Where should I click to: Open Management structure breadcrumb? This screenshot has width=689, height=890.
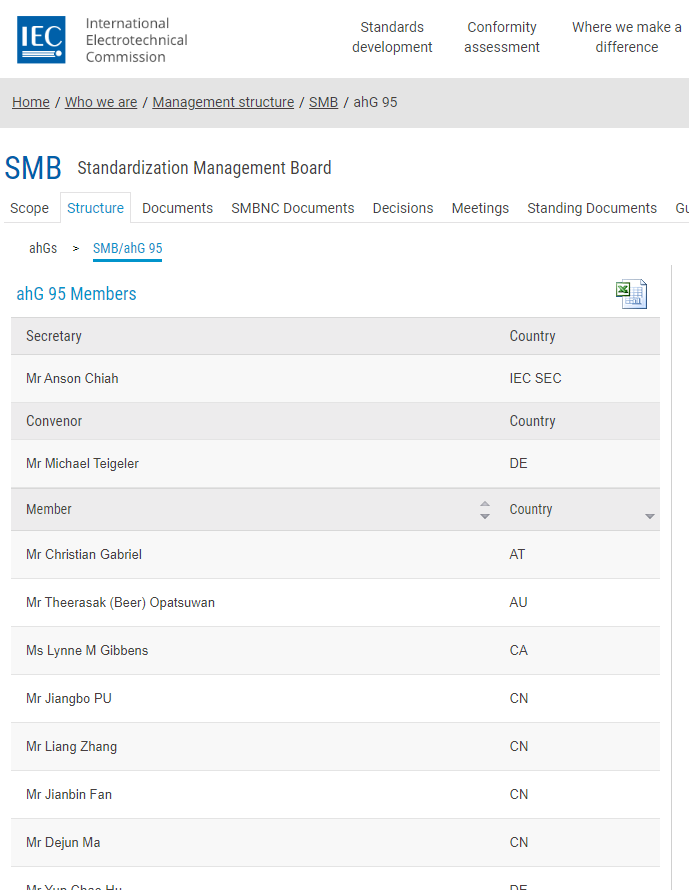click(223, 102)
